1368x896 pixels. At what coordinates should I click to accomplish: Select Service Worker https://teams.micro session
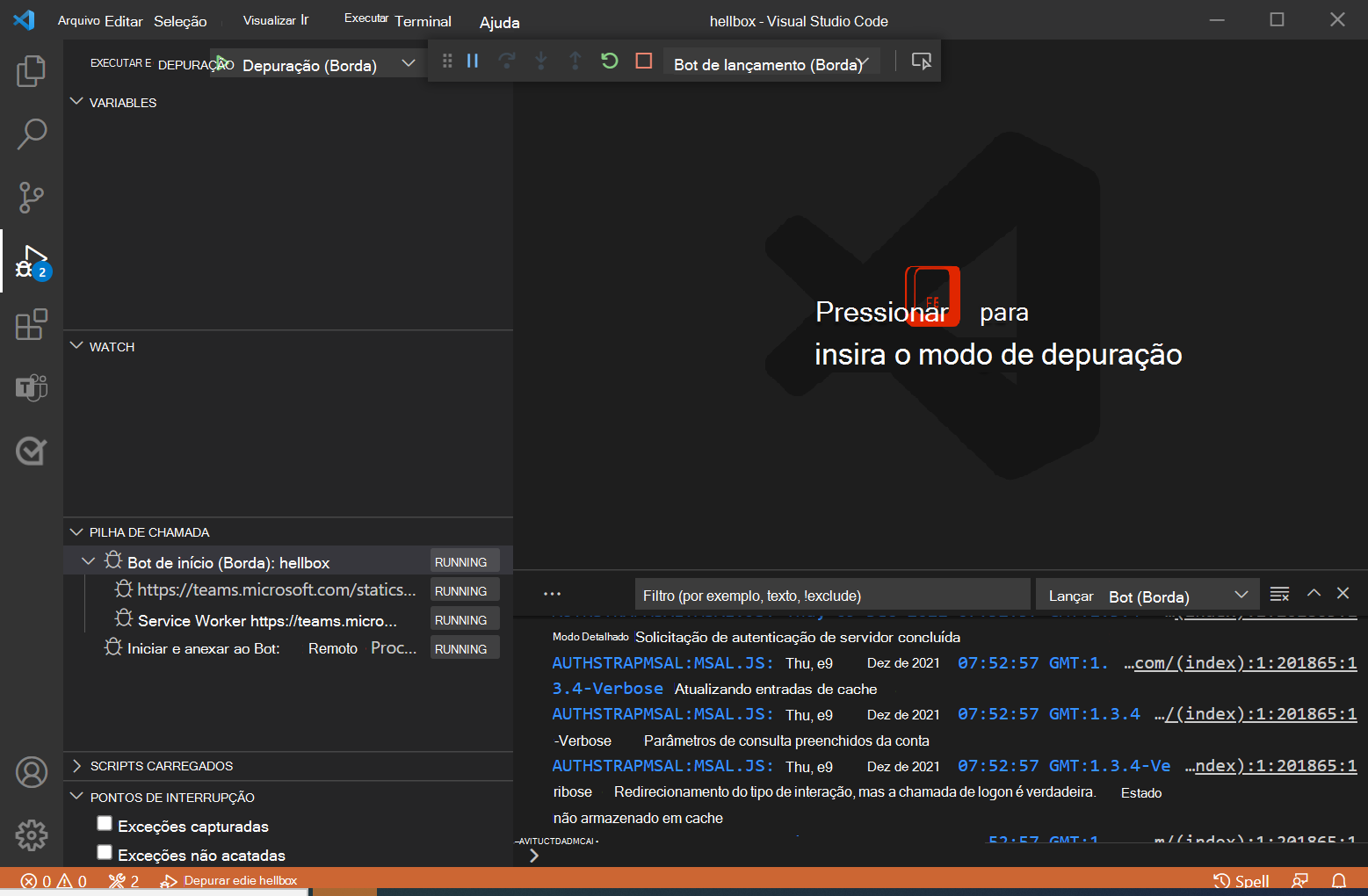pyautogui.click(x=288, y=619)
